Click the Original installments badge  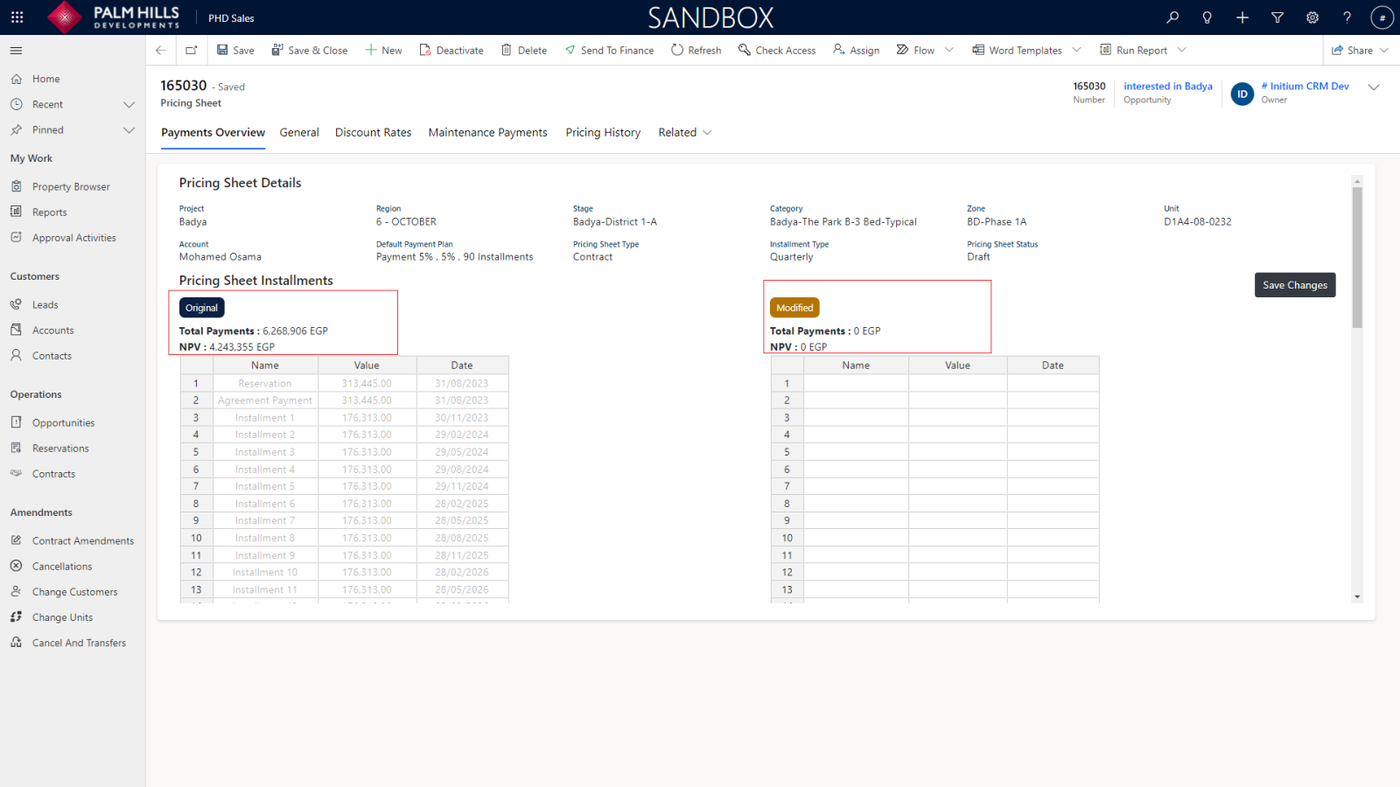(x=201, y=308)
